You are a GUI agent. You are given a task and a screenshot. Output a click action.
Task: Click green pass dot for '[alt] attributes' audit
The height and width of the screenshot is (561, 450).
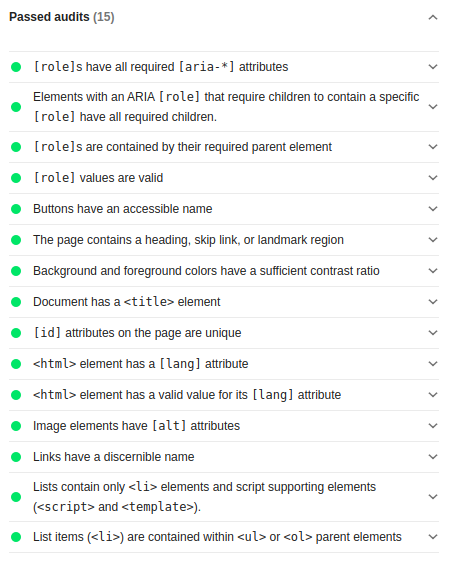[16, 426]
